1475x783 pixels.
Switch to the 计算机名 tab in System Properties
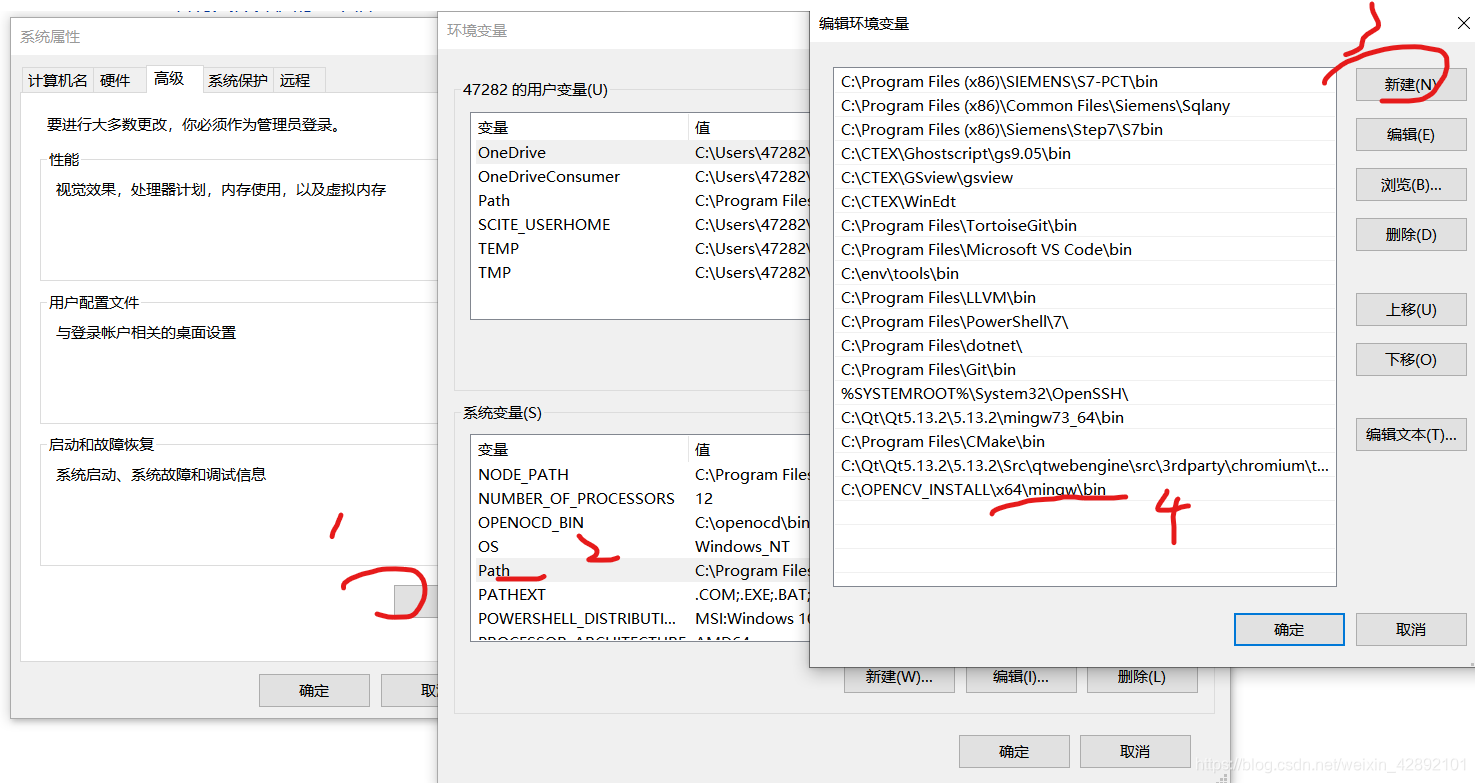58,81
